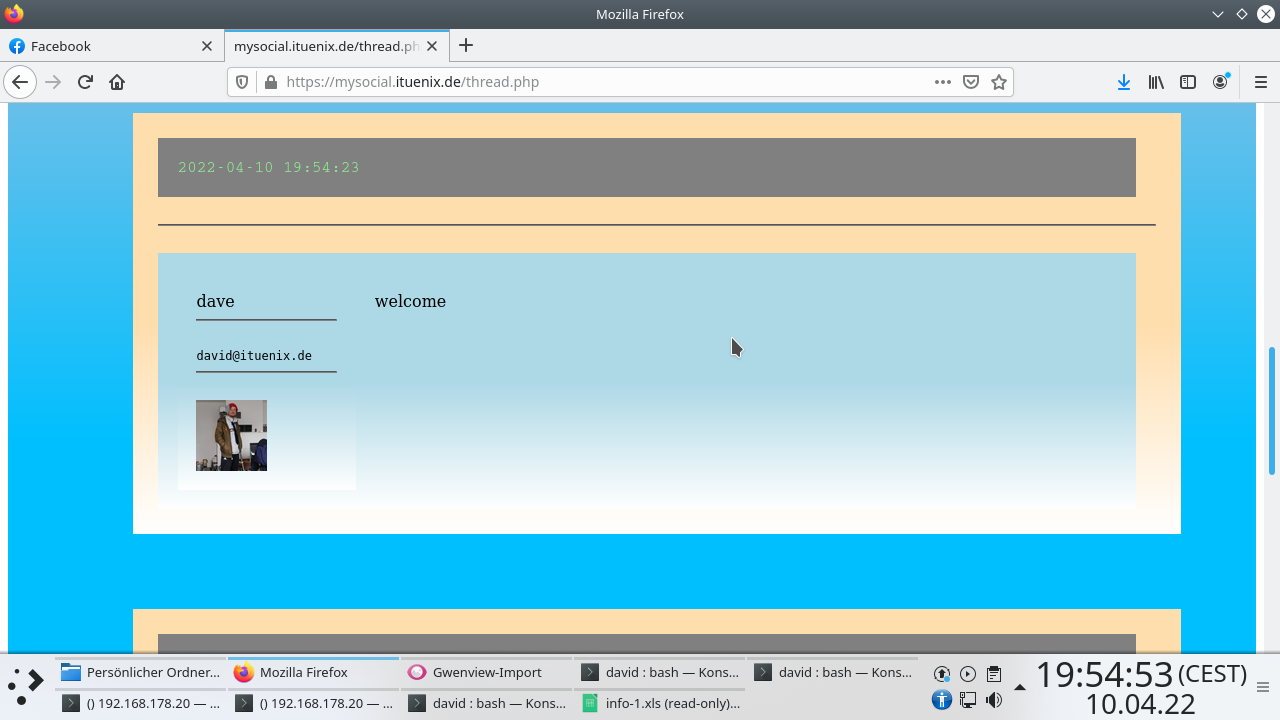
Task: Open the Klipper clipboard tray icon
Action: point(993,673)
